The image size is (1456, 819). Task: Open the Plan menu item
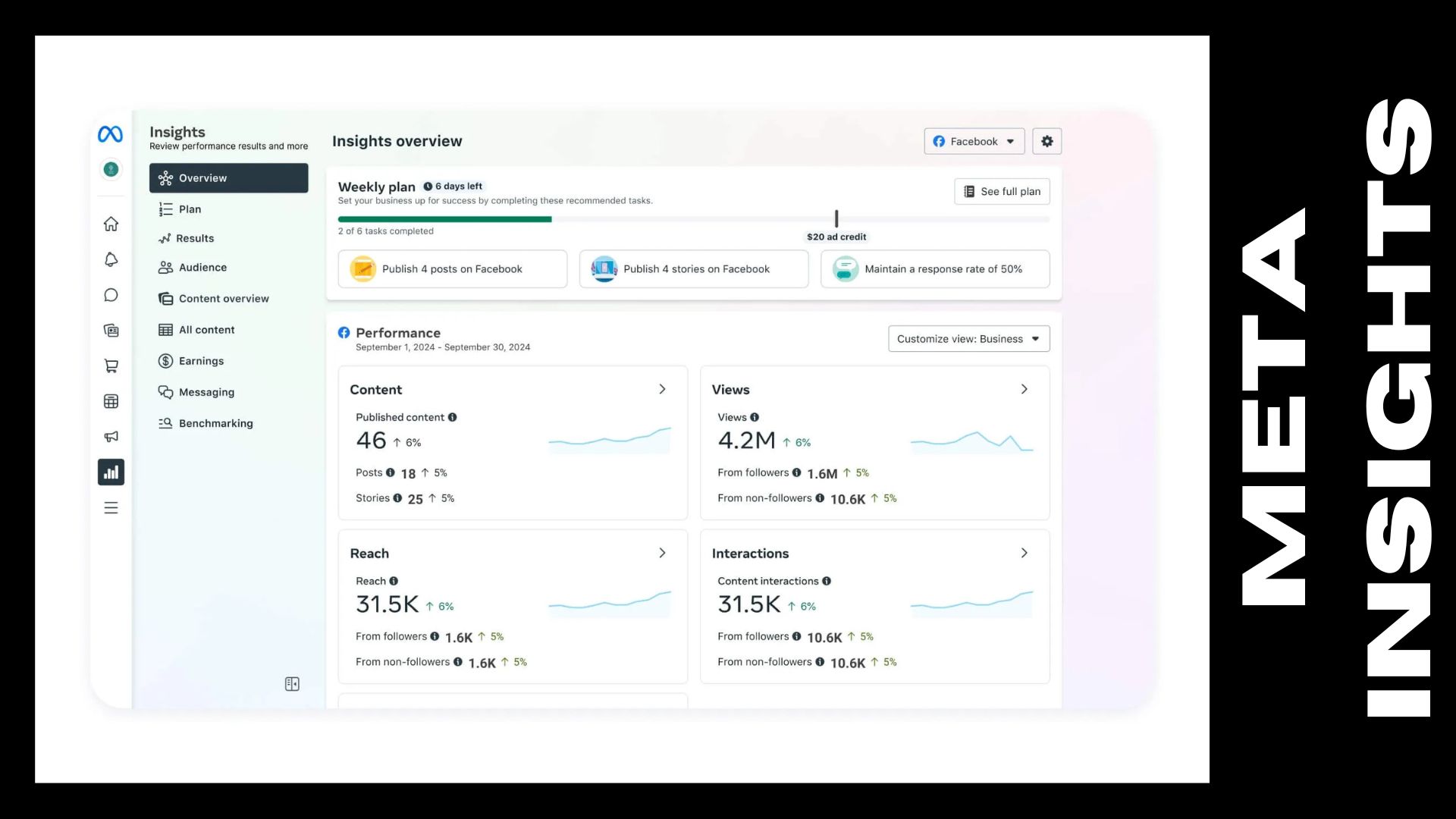228,209
